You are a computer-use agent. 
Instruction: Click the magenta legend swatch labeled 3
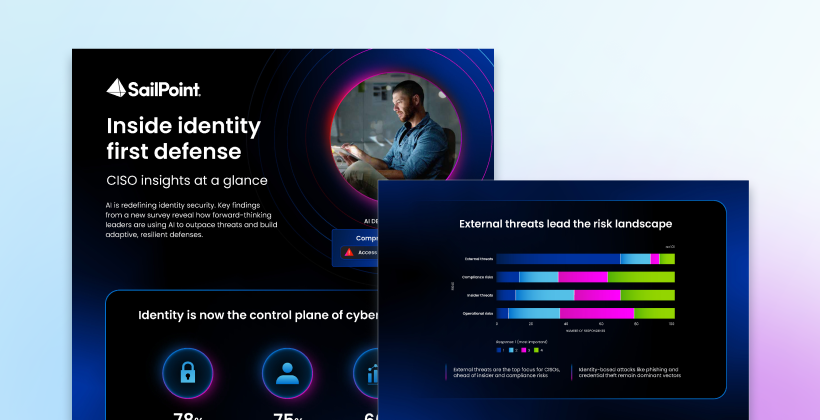pyautogui.click(x=523, y=350)
